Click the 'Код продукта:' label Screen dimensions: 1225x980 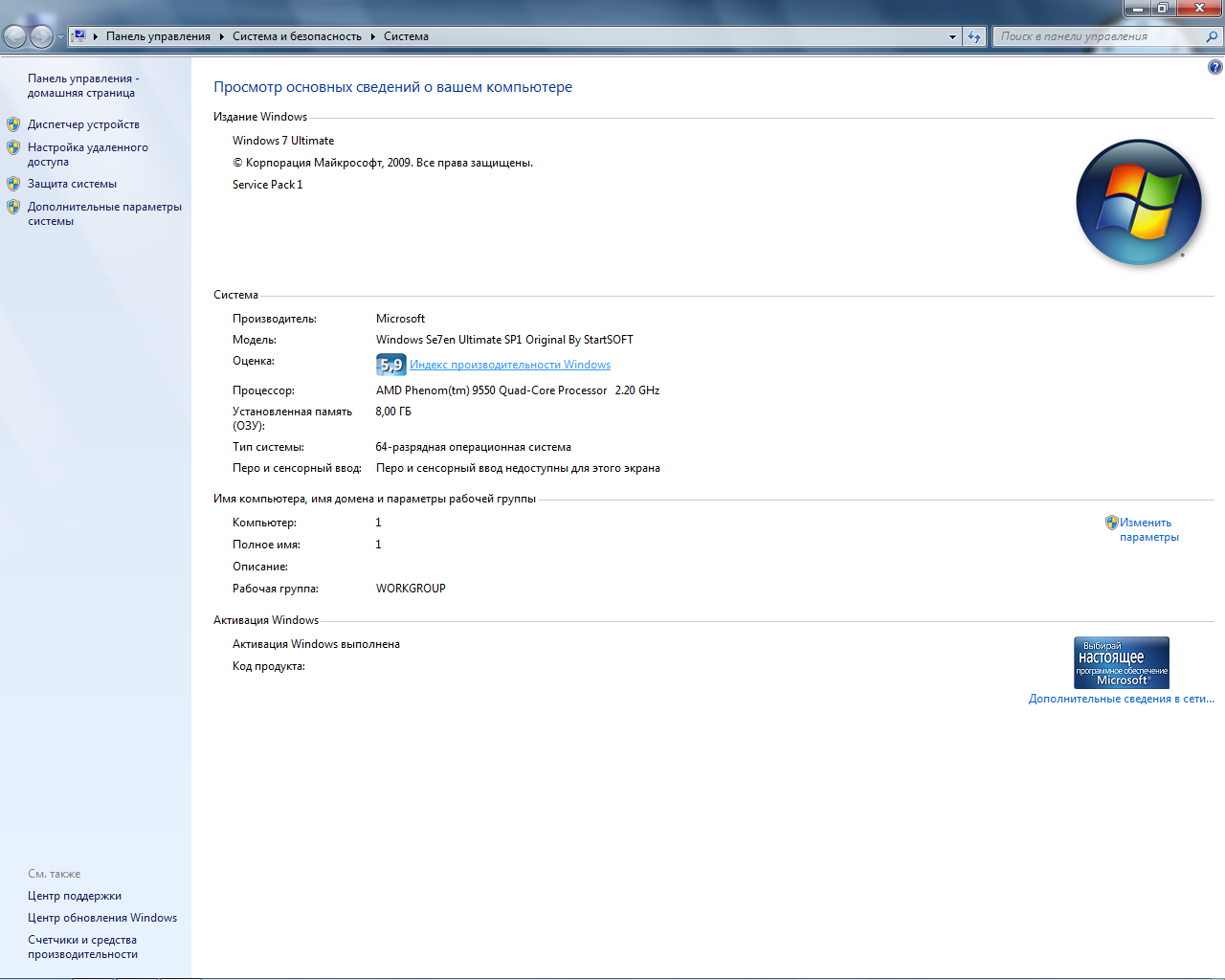click(269, 666)
